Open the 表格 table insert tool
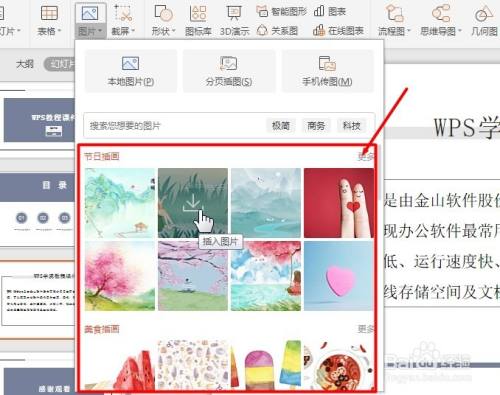The height and width of the screenshot is (395, 500). click(49, 20)
